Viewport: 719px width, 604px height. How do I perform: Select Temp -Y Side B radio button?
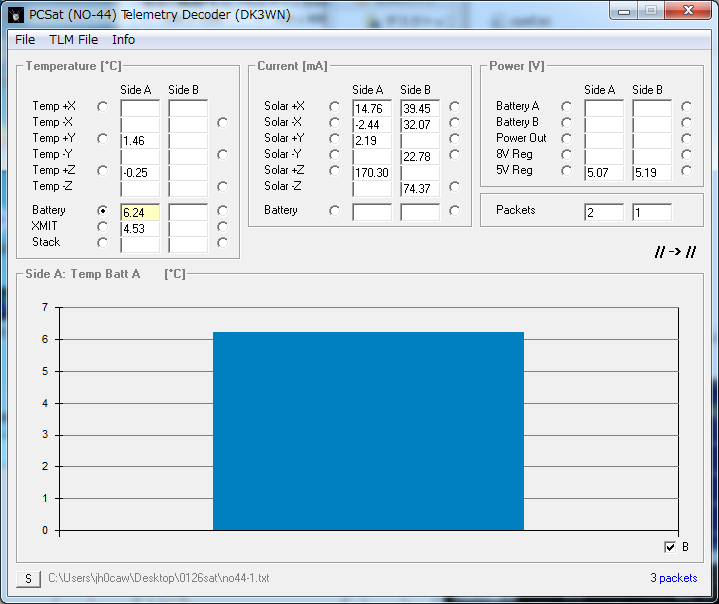point(222,155)
